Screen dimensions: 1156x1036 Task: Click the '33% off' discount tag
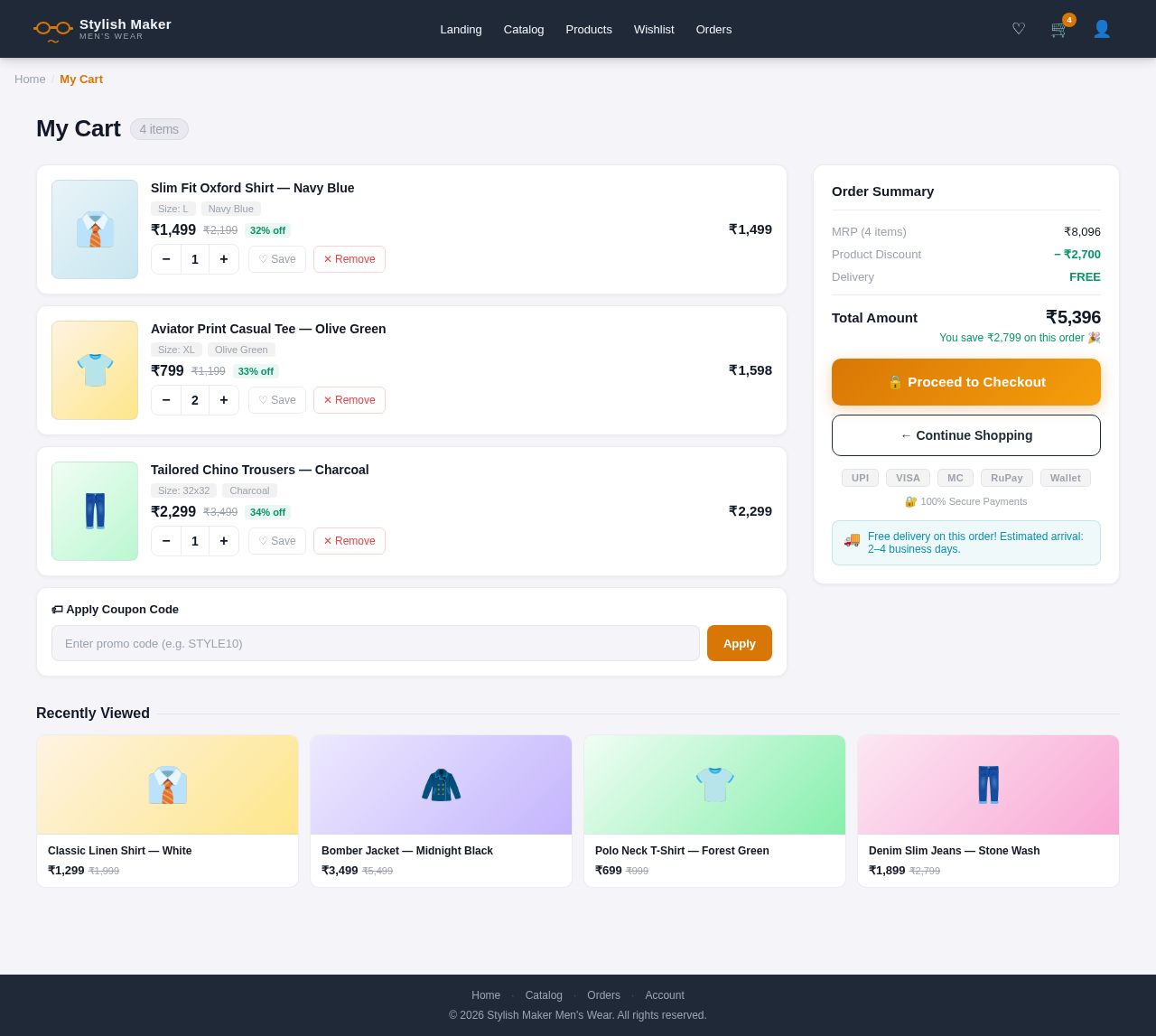256,371
